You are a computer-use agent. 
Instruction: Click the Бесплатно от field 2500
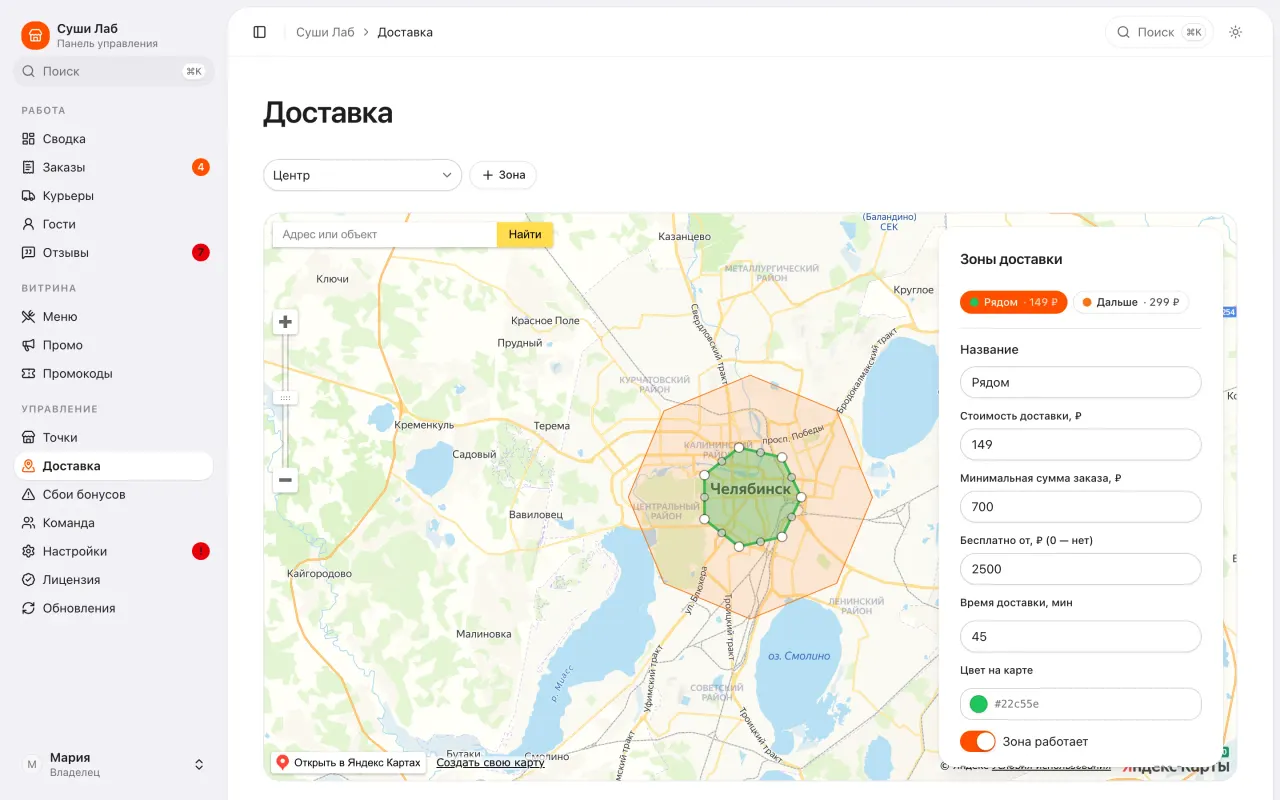coord(1080,569)
